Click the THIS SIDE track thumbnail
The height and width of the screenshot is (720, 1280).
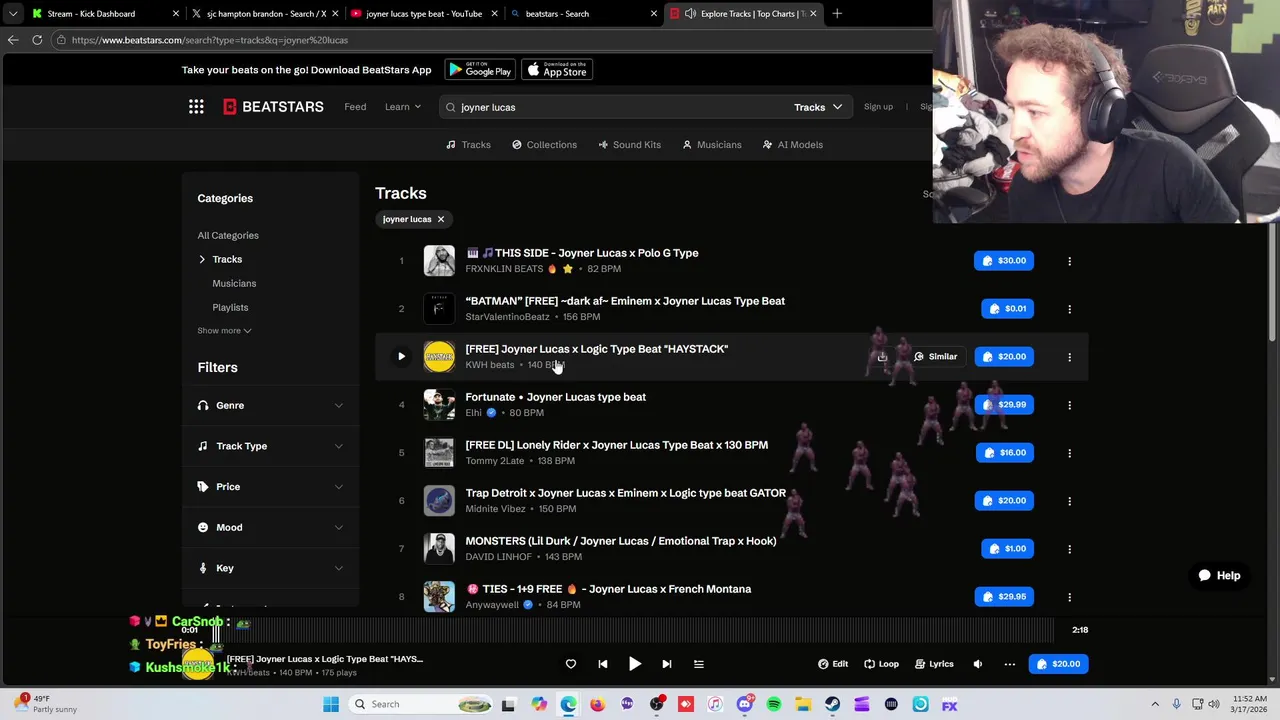pos(439,261)
